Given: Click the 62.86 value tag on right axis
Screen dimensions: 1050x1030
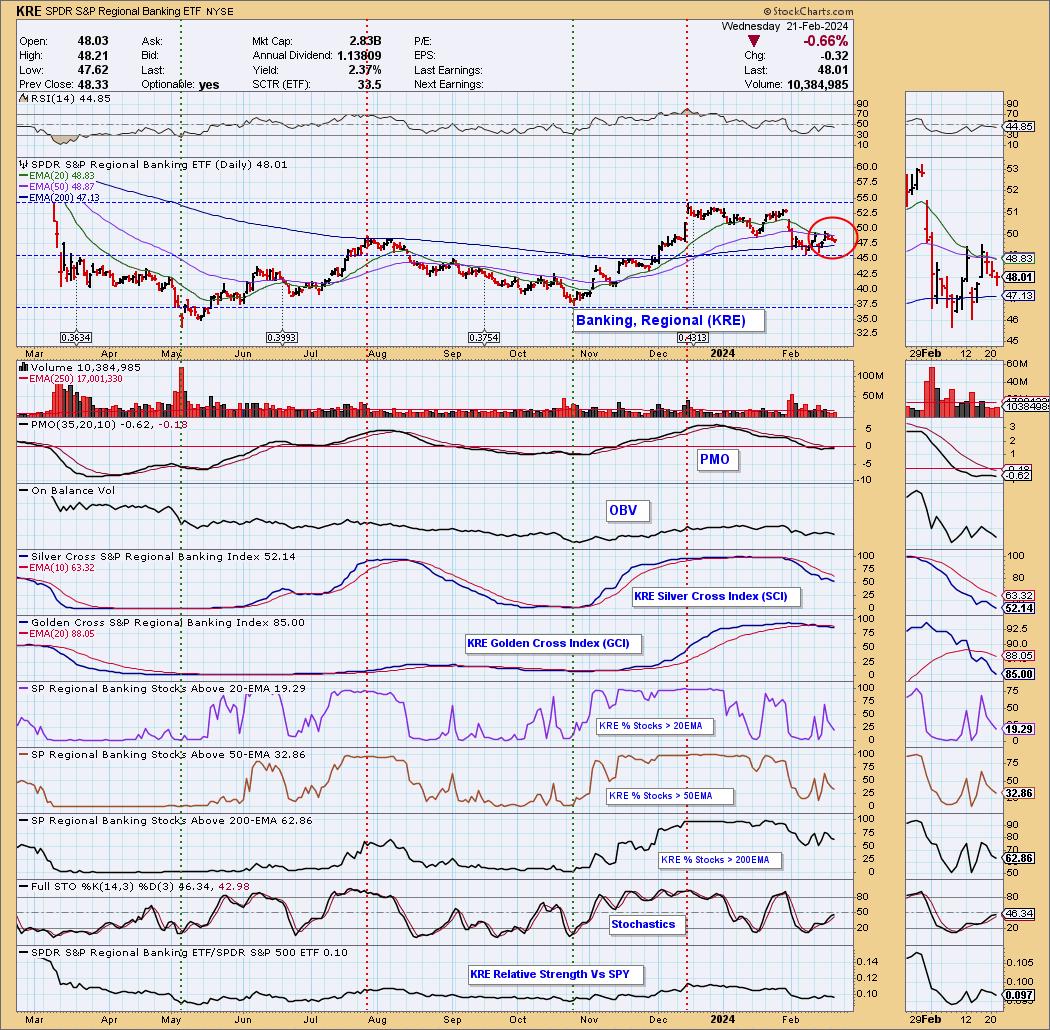Looking at the screenshot, I should coord(1019,858).
